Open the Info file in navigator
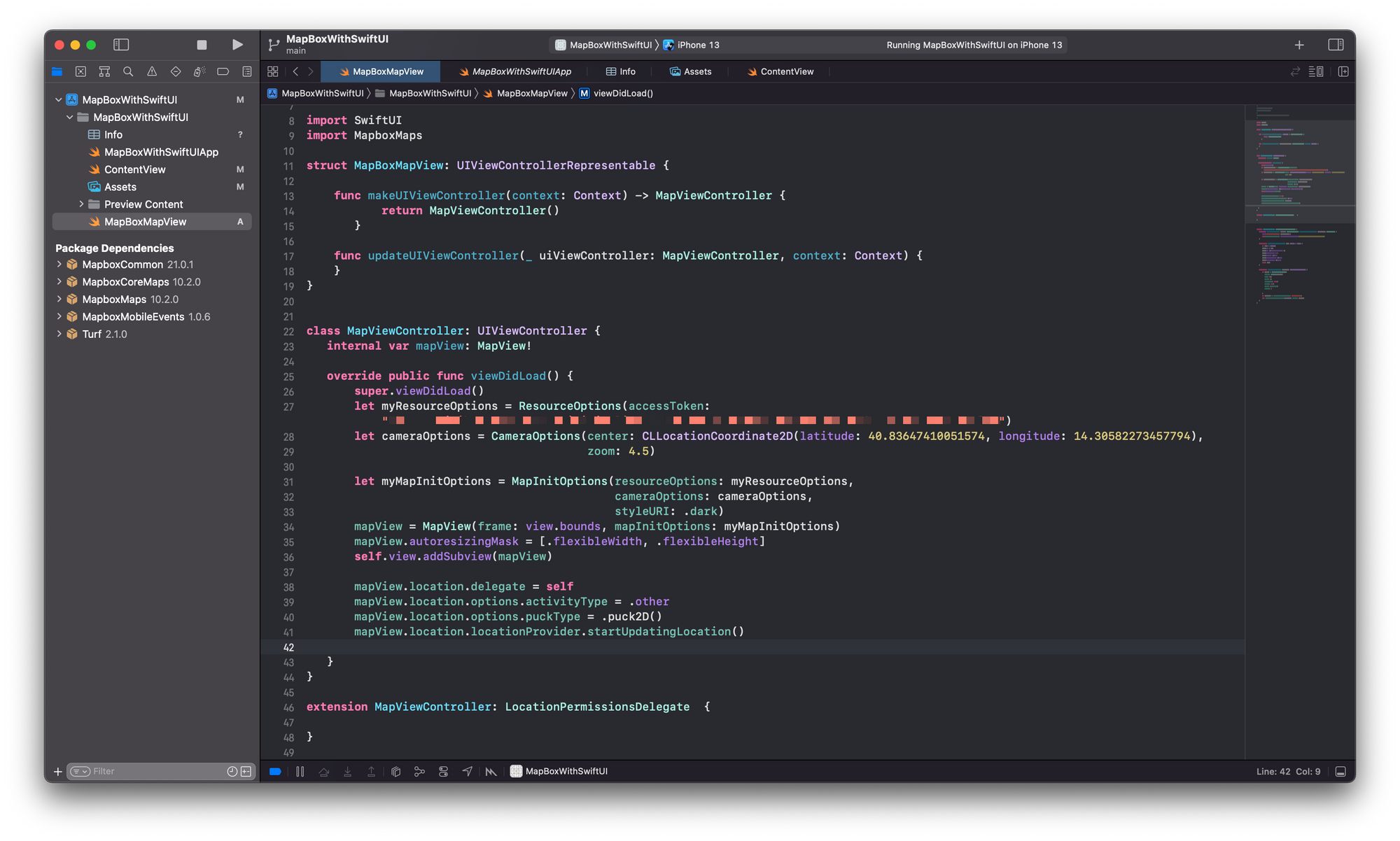This screenshot has width=1400, height=841. click(113, 135)
